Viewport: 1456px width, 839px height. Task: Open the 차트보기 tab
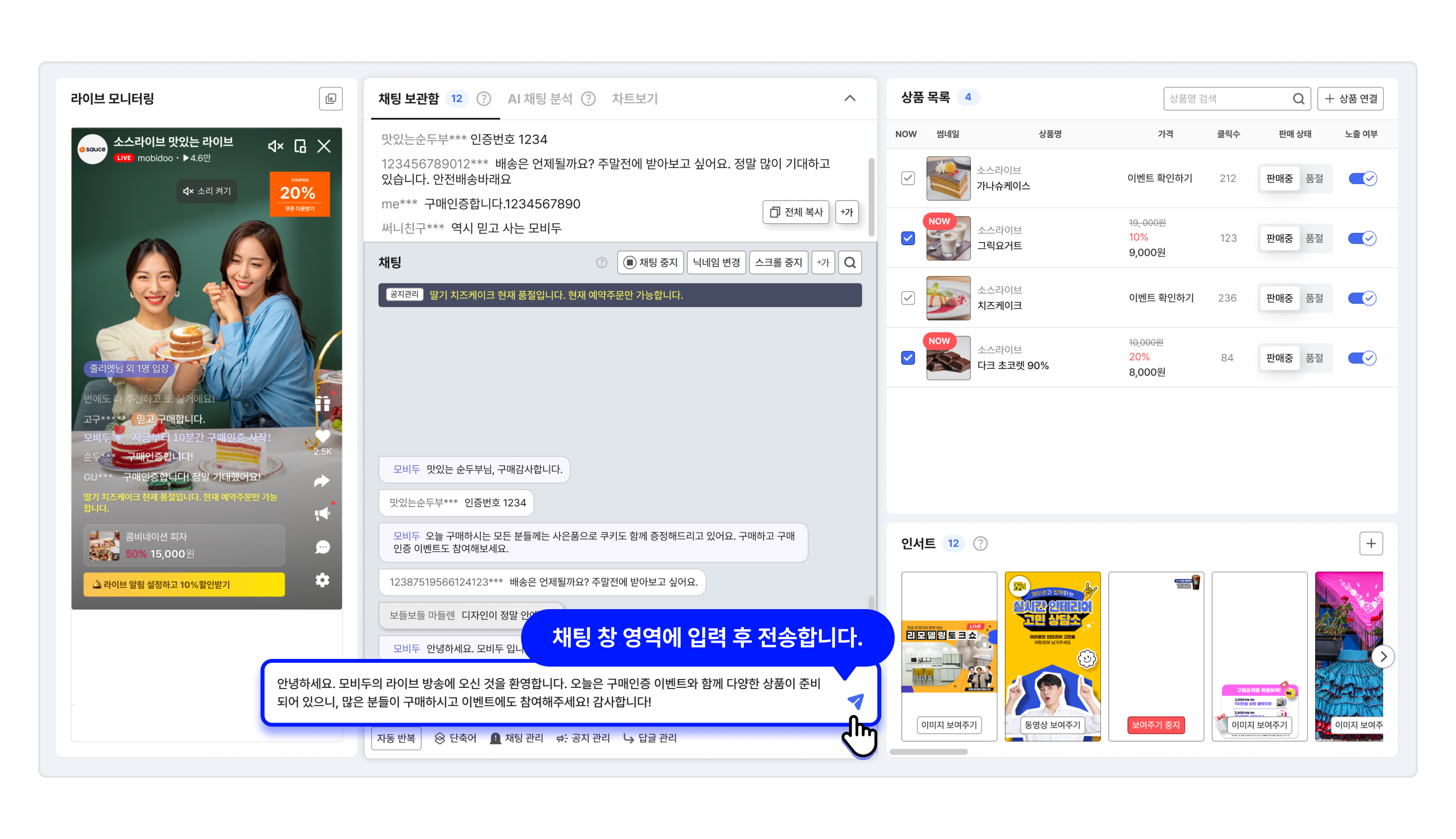(635, 99)
